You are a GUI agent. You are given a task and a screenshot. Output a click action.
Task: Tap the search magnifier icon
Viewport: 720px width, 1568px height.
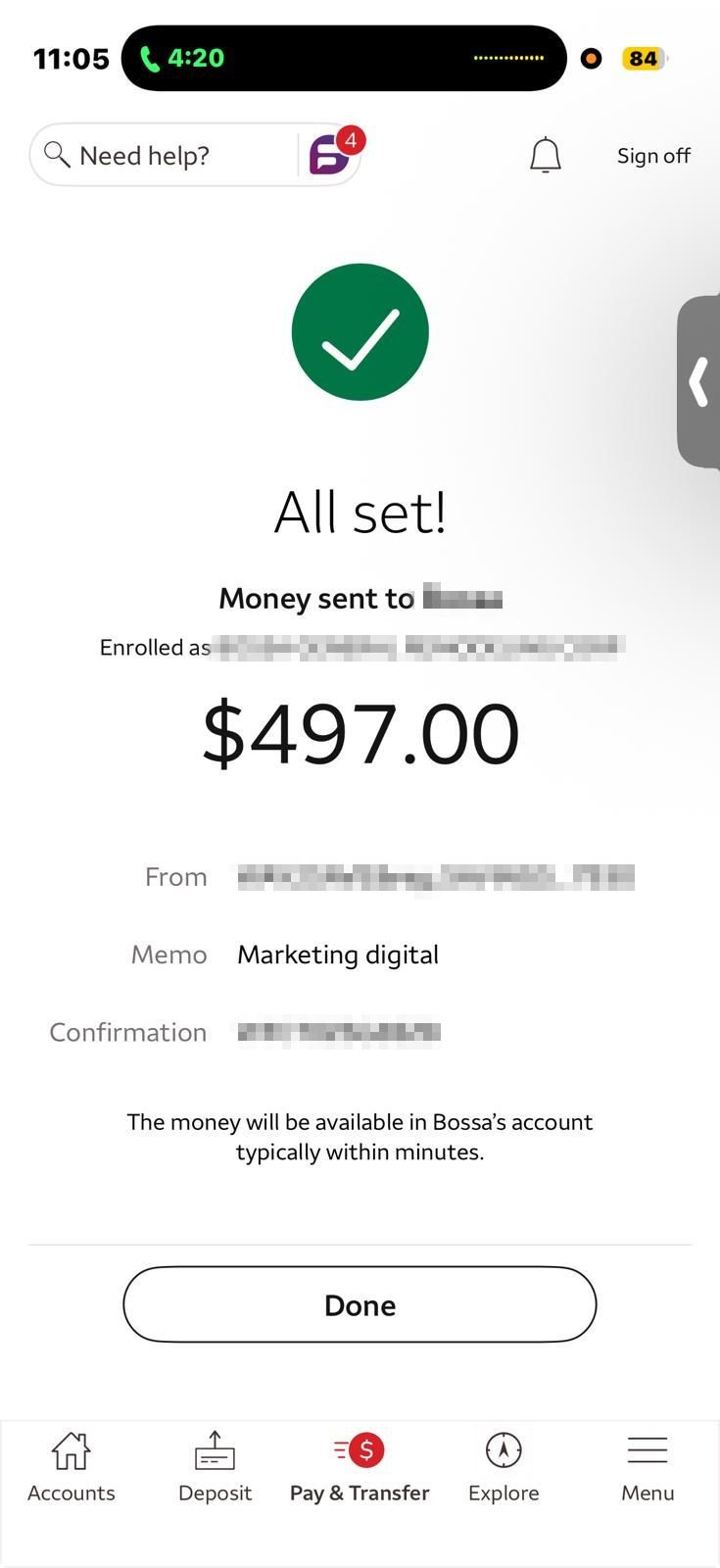57,155
